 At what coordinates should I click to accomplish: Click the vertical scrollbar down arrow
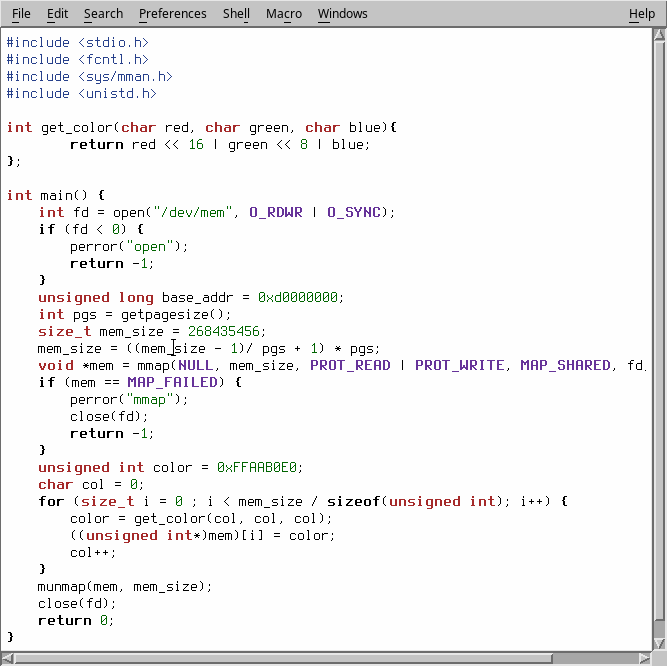tap(658, 641)
